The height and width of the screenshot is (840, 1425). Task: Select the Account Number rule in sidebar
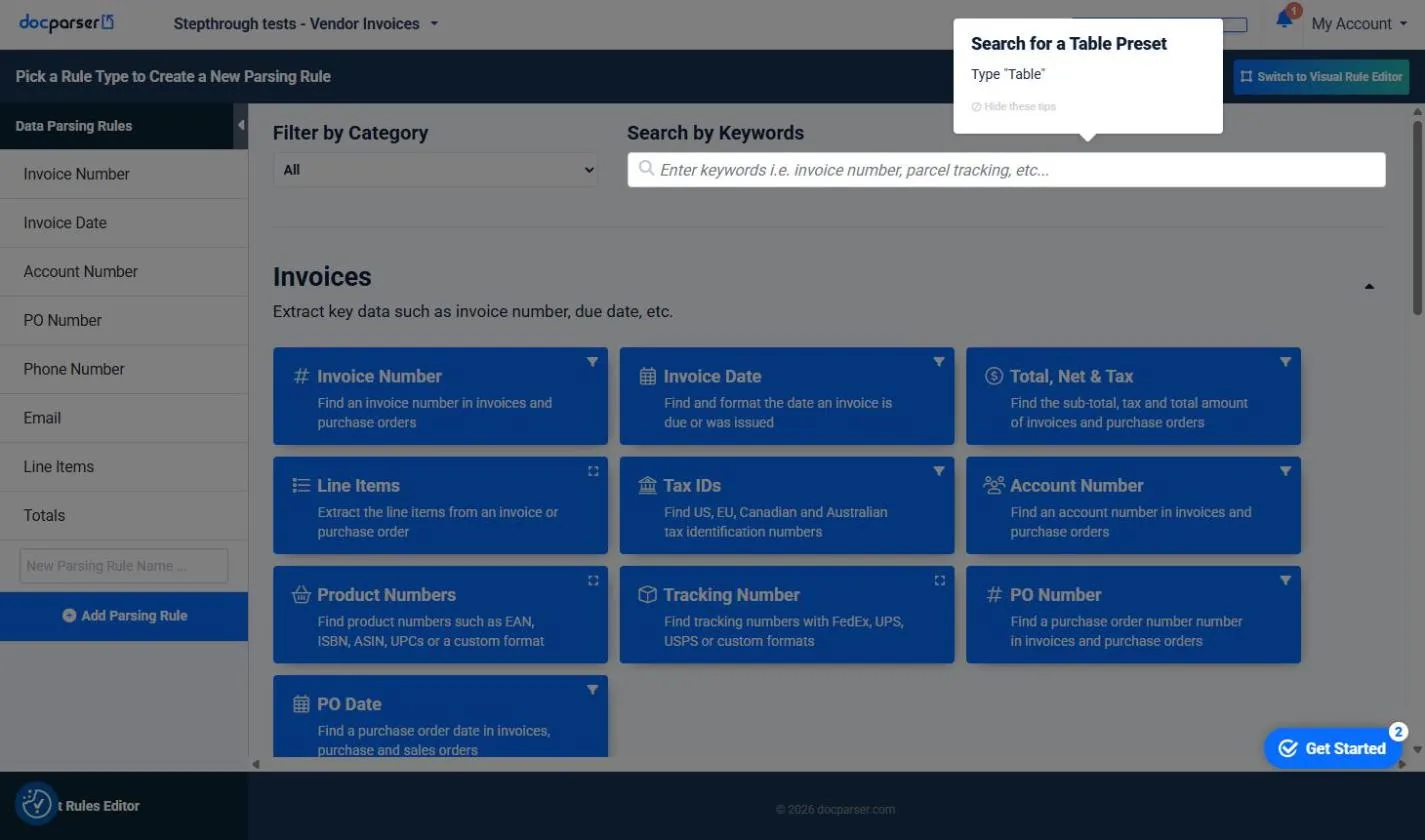124,272
